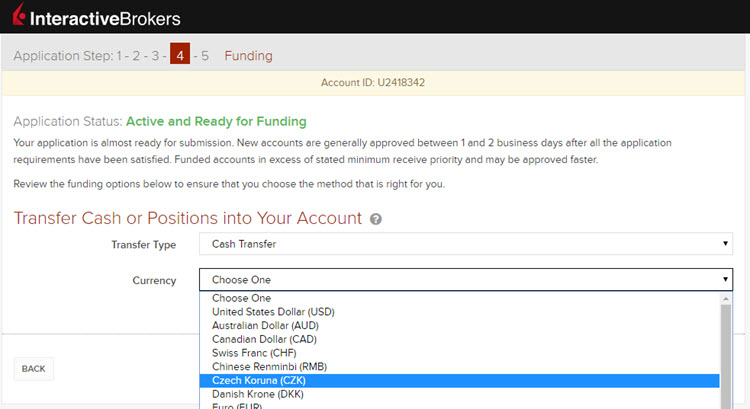Click the currency list scroll-up arrow
Image resolution: width=750 pixels, height=409 pixels.
pos(726,298)
